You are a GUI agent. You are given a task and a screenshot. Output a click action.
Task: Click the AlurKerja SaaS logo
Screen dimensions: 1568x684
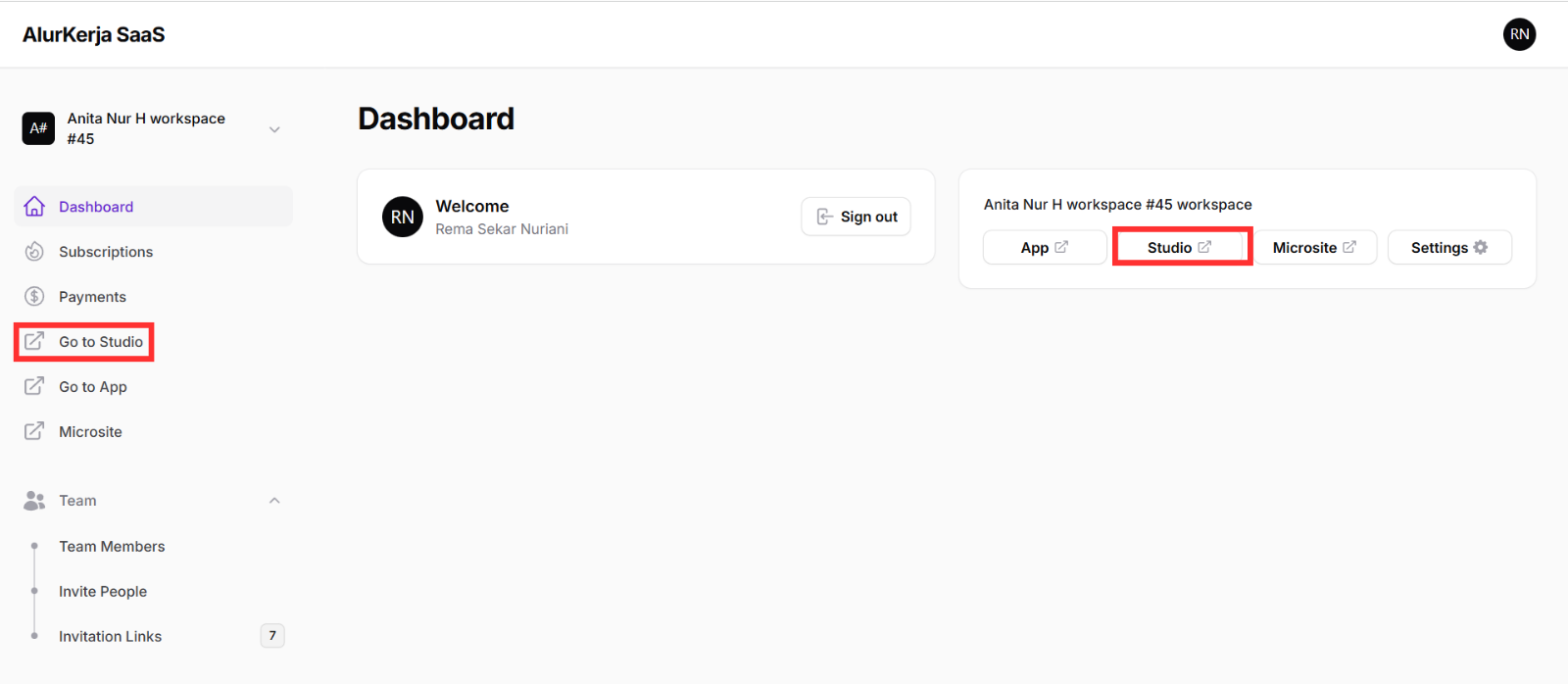93,34
